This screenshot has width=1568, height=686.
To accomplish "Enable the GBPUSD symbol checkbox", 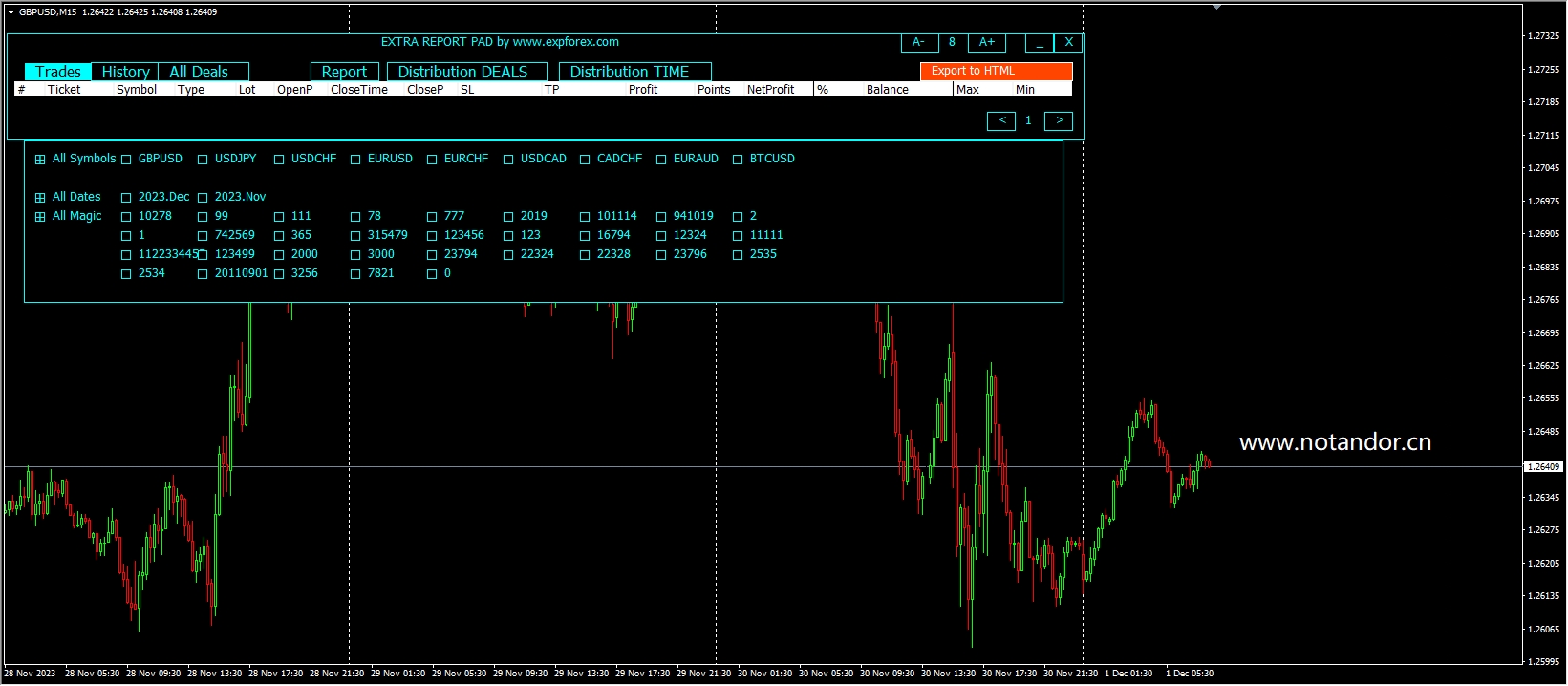I will (126, 160).
